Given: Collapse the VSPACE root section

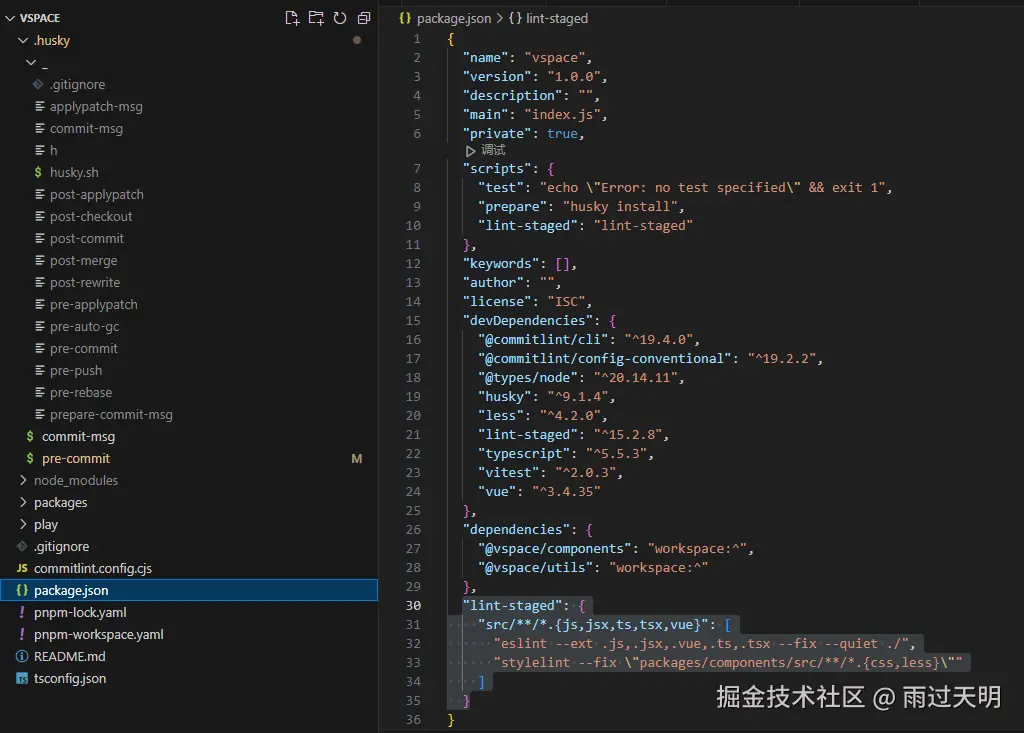Looking at the screenshot, I should coord(10,18).
